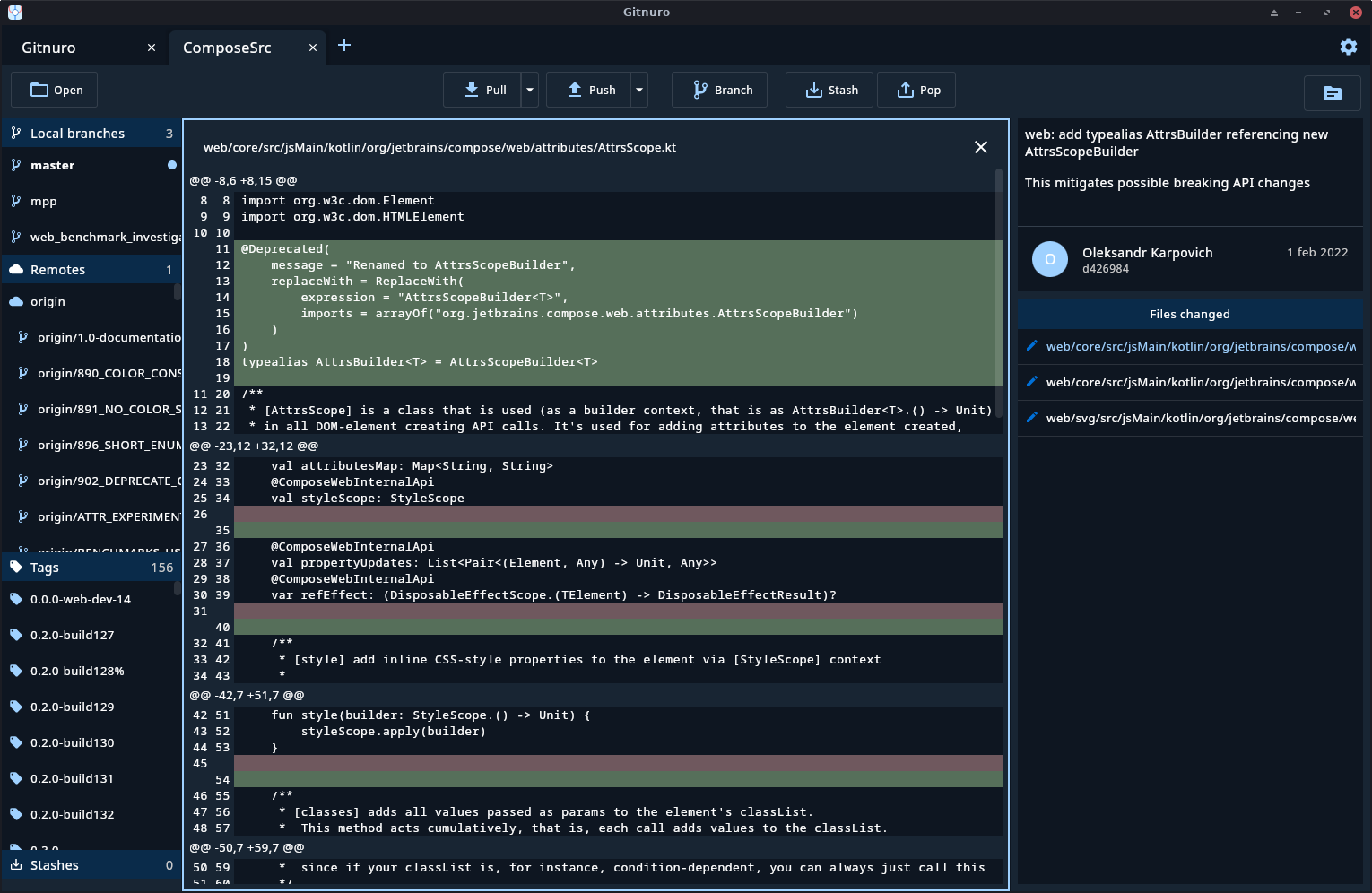Click the Pull button
This screenshot has width=1372, height=893.
(x=482, y=90)
